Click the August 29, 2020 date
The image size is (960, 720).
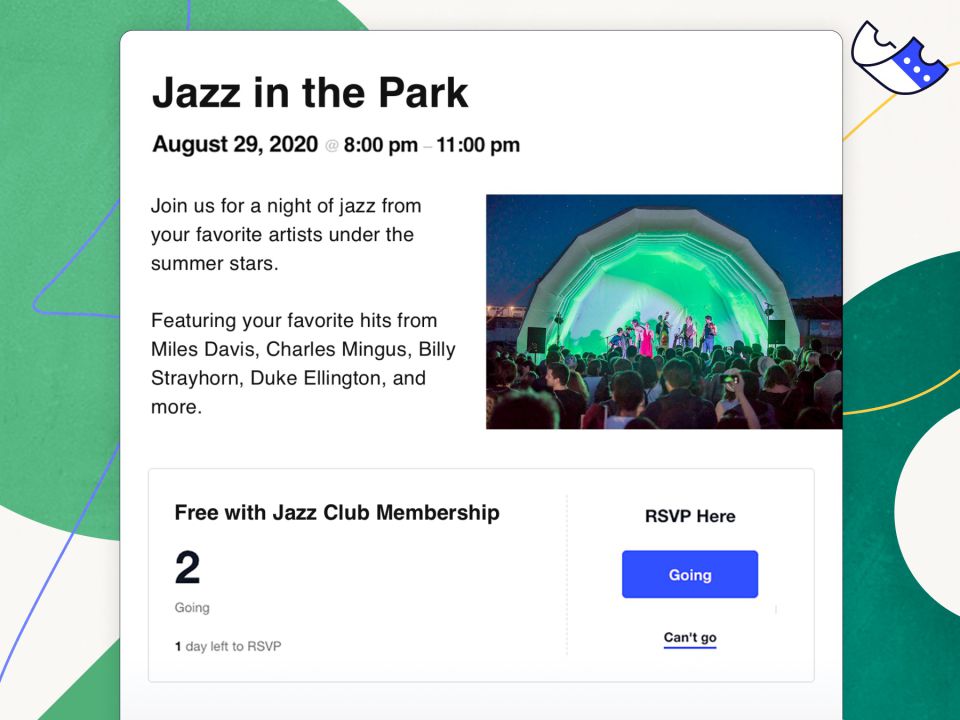(x=235, y=144)
